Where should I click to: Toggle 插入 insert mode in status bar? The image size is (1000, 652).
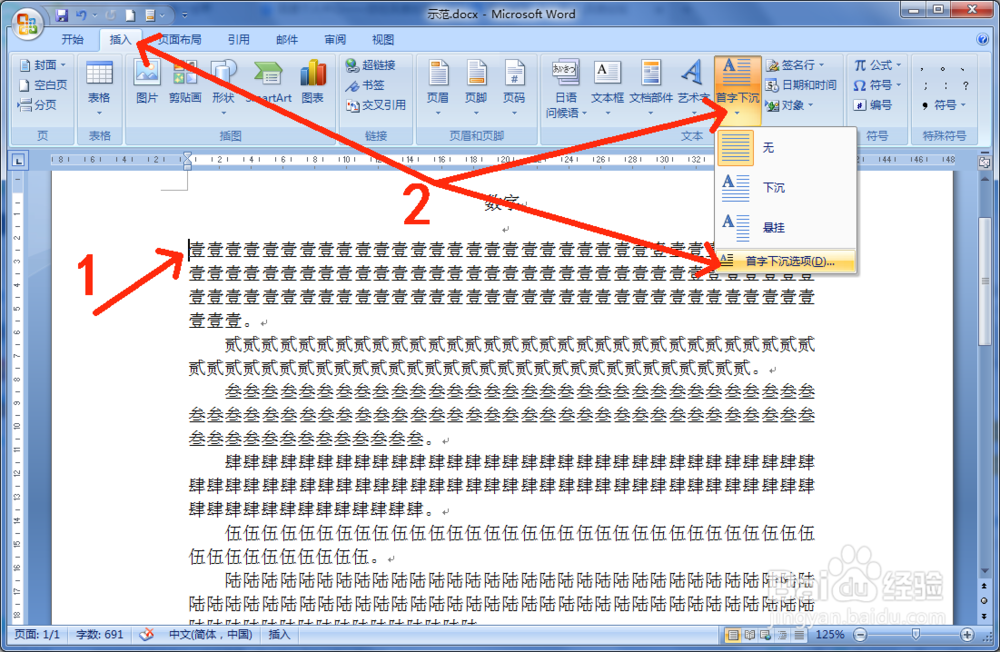coord(279,635)
